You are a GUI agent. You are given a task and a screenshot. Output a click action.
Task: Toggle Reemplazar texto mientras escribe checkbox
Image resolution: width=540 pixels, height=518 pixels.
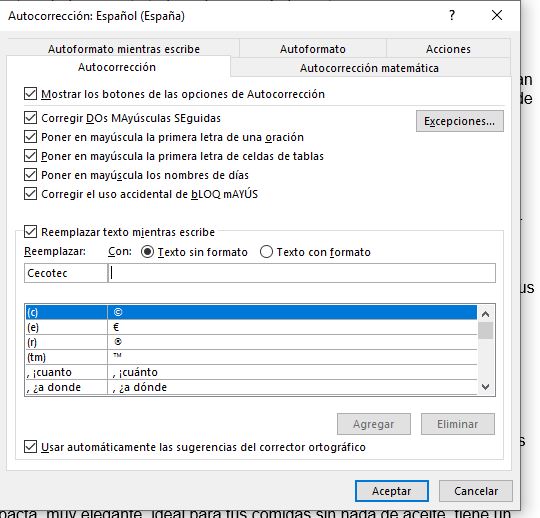(x=30, y=231)
